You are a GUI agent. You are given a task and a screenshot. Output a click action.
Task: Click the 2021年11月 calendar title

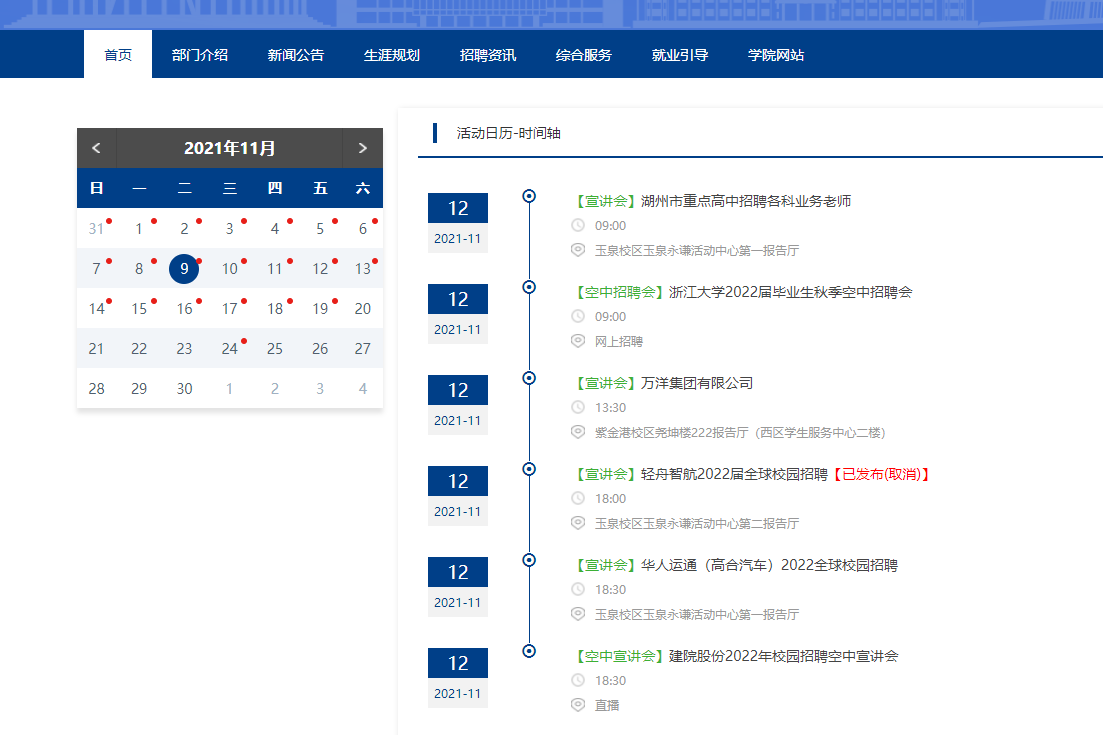[x=229, y=148]
